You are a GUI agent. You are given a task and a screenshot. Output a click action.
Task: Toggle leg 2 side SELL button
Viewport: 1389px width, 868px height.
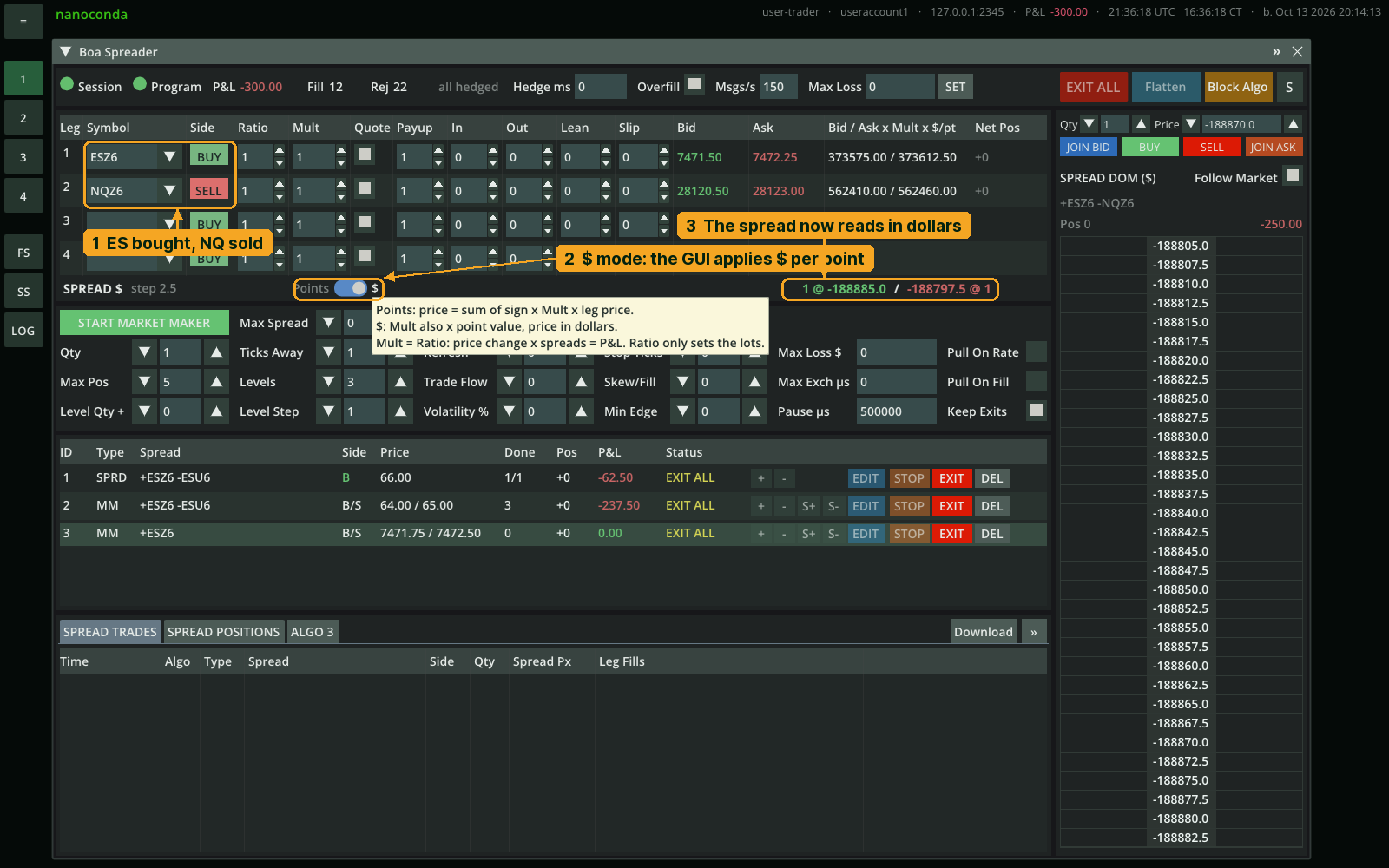coord(208,191)
